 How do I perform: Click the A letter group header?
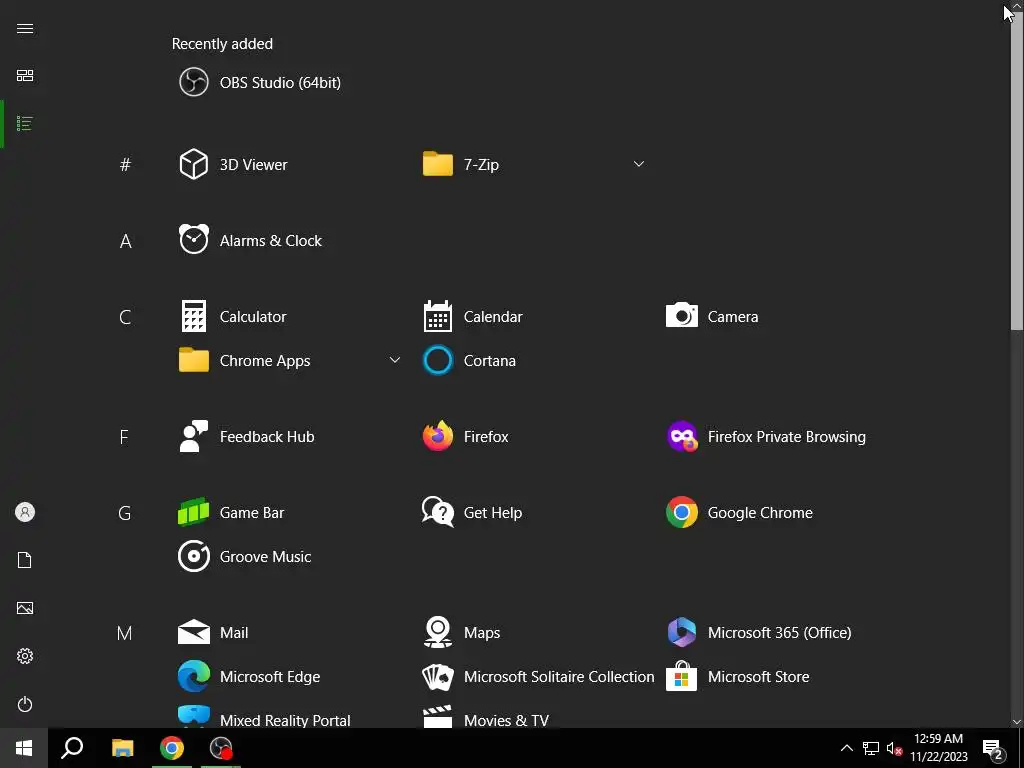click(x=125, y=241)
